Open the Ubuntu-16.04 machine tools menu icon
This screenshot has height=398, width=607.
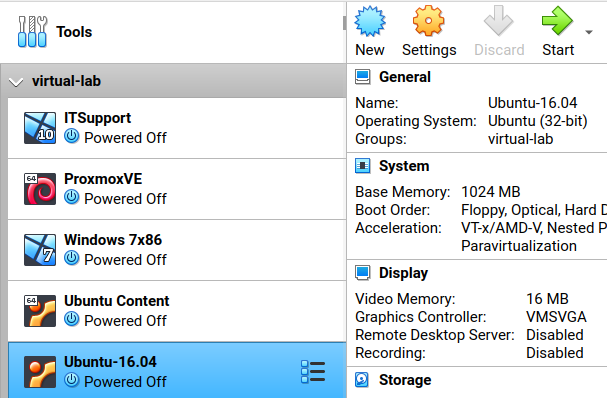tap(313, 372)
